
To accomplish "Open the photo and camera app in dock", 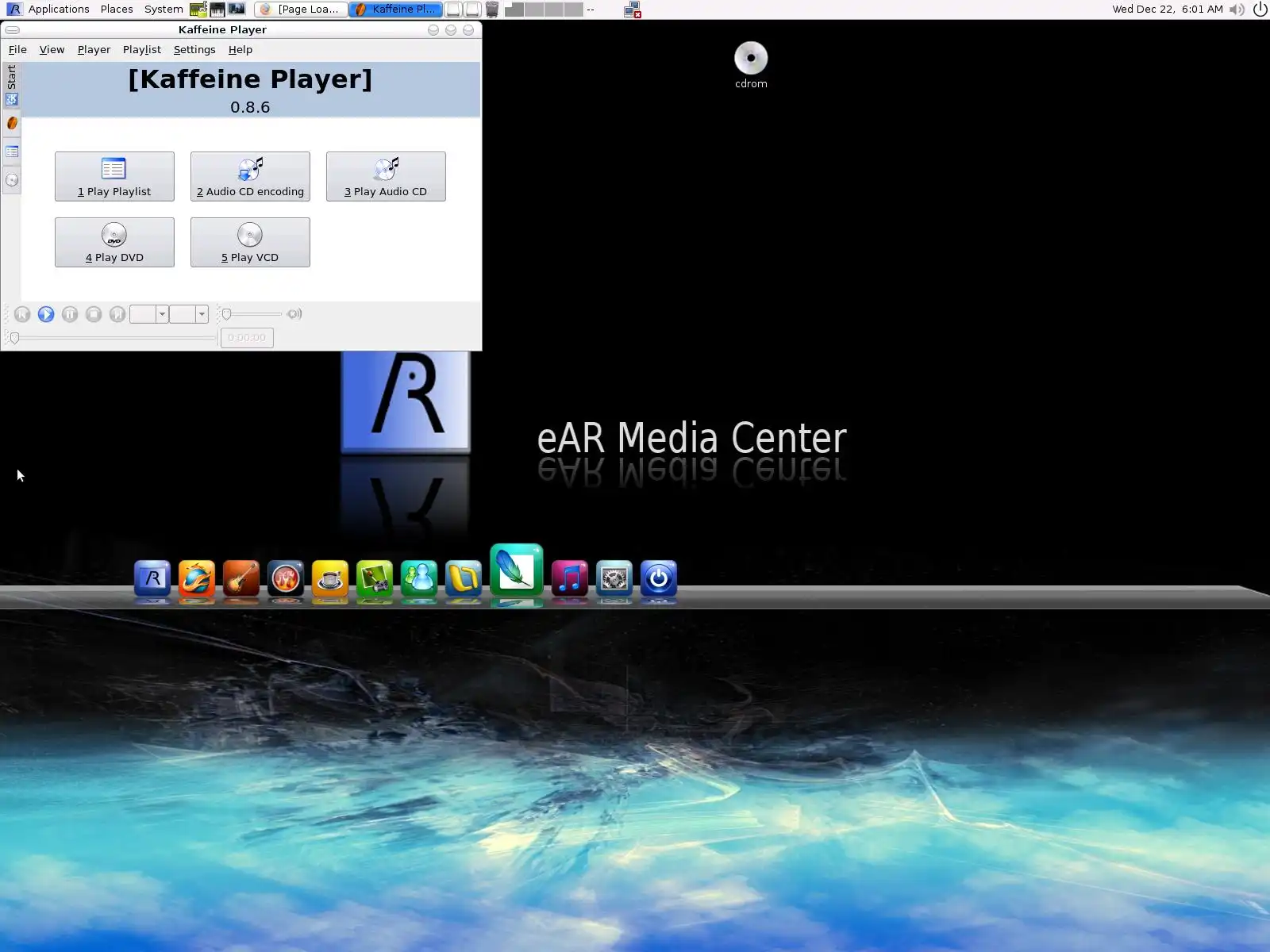I will click(x=375, y=578).
